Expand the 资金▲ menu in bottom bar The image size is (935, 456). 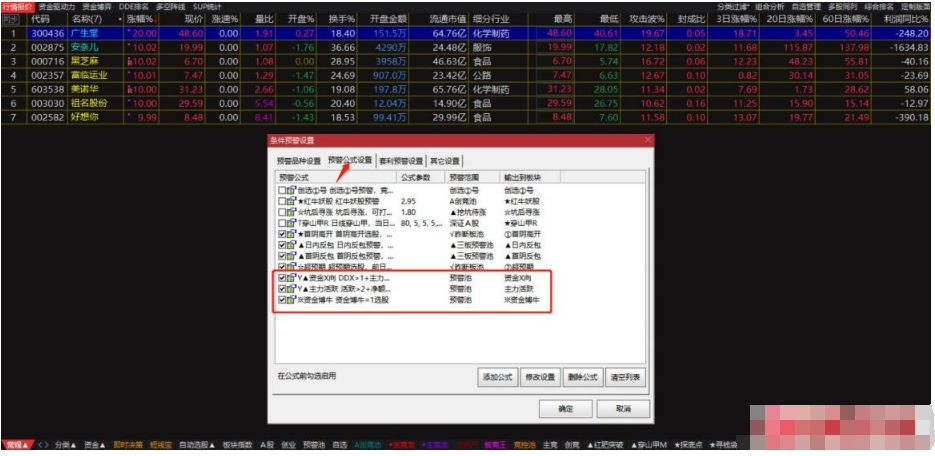pyautogui.click(x=95, y=444)
